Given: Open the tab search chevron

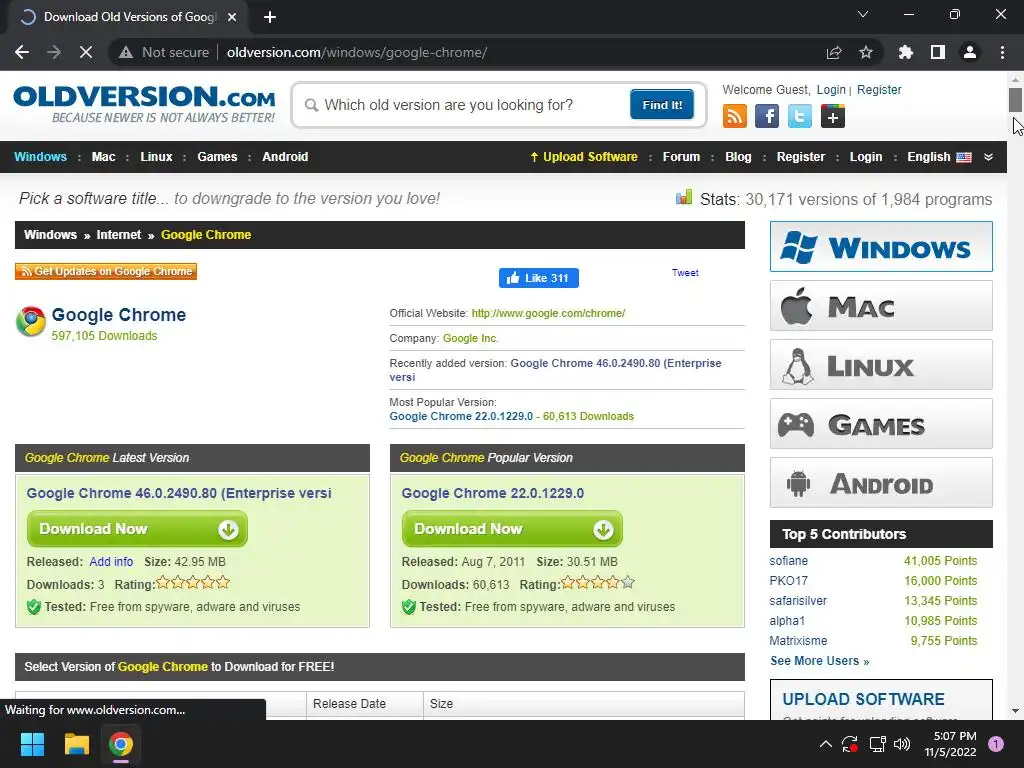Looking at the screenshot, I should [863, 14].
